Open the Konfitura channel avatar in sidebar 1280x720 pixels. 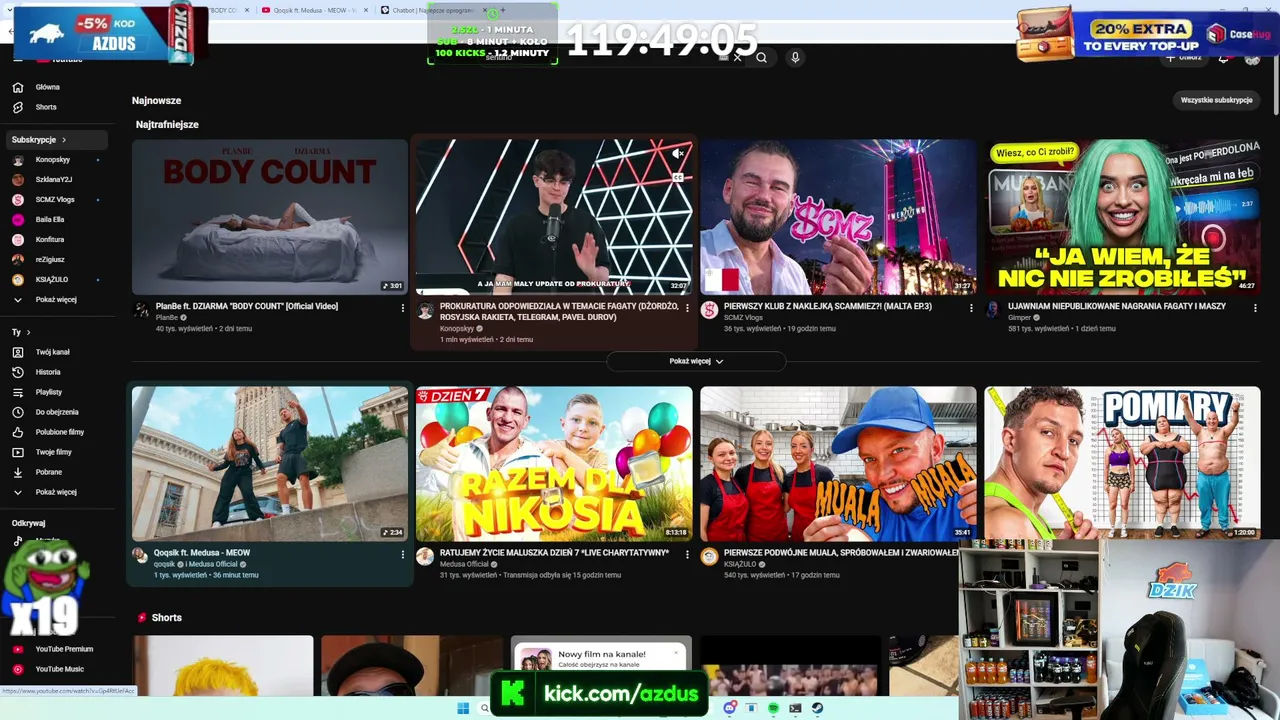point(18,240)
